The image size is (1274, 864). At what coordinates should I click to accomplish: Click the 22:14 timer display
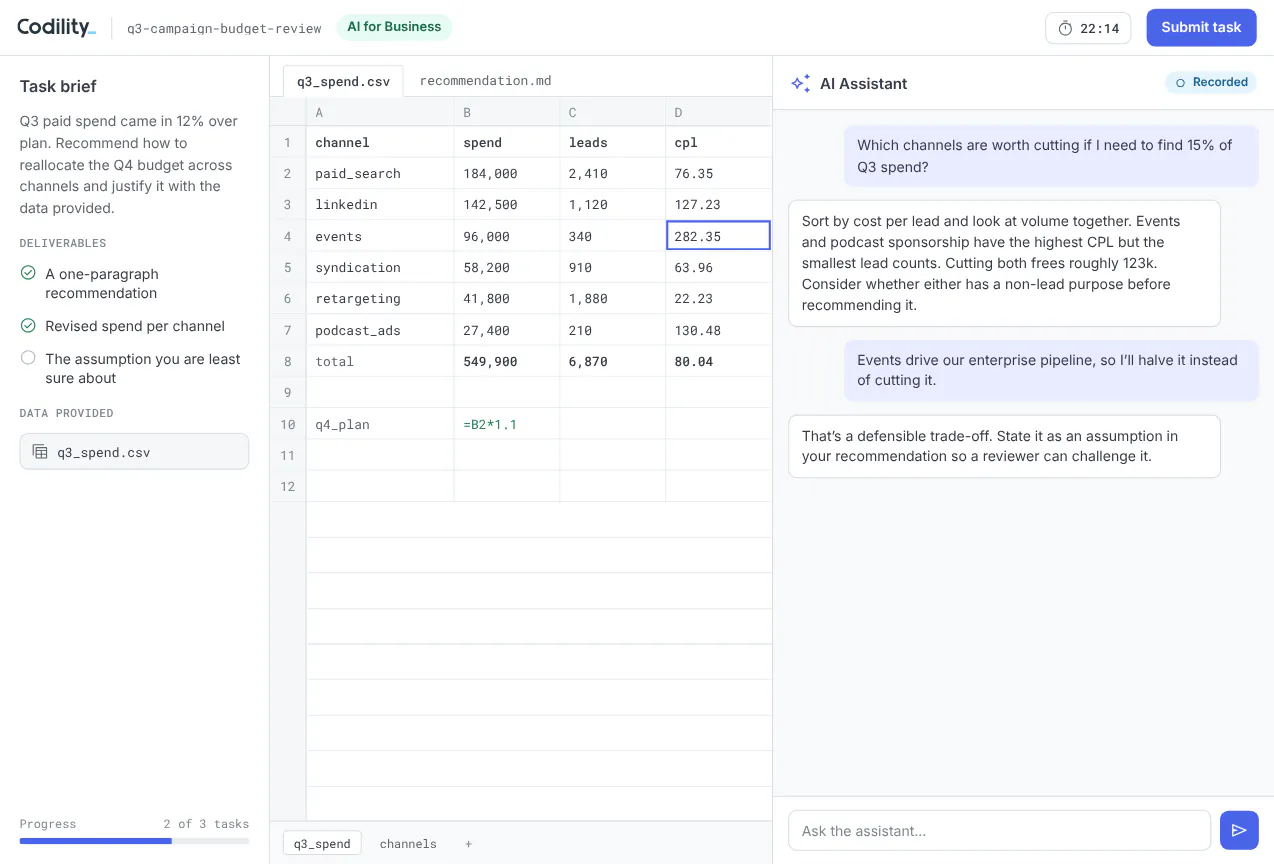pyautogui.click(x=1088, y=28)
